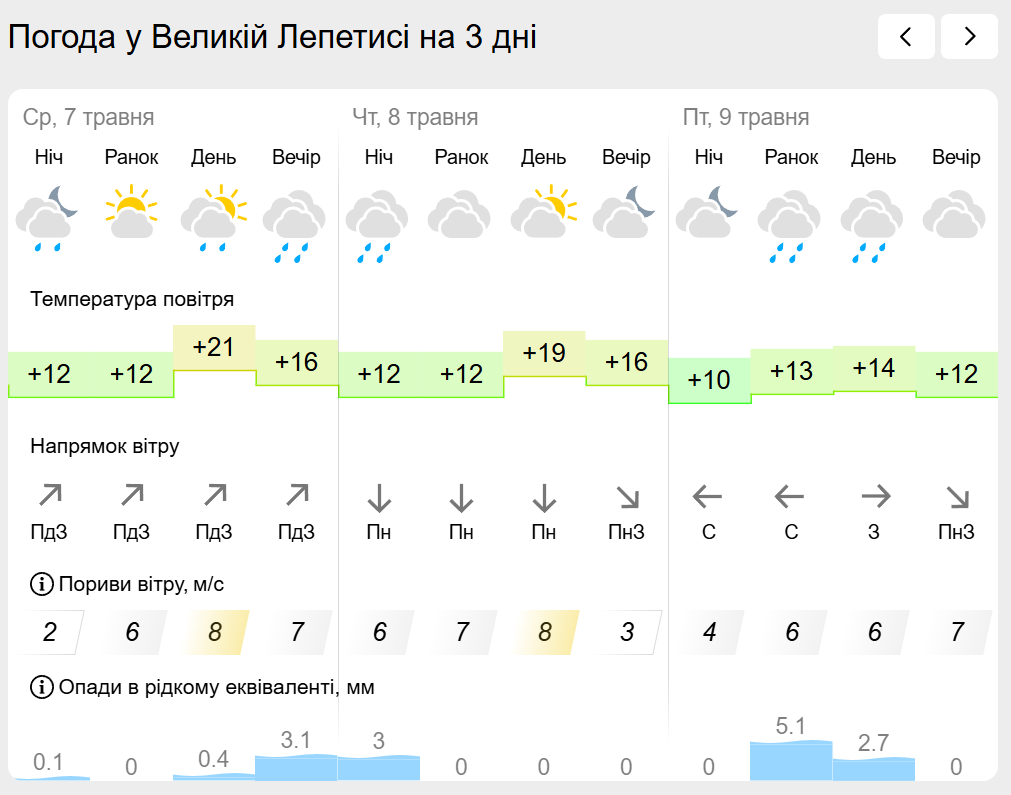The image size is (1011, 795).
Task: Open the Чт, 8 травня day header
Action: pos(415,117)
